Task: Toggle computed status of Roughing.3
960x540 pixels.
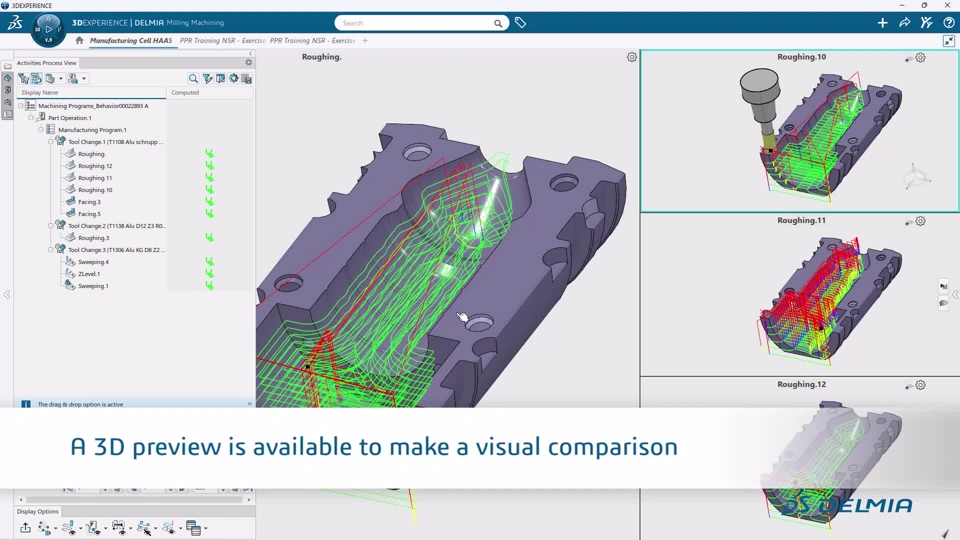Action: 209,238
